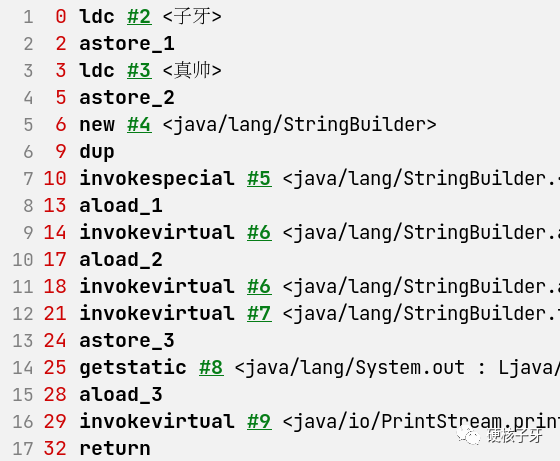Open constant pool link #2 on ldc line
The height and width of the screenshot is (461, 560).
[x=139, y=17]
